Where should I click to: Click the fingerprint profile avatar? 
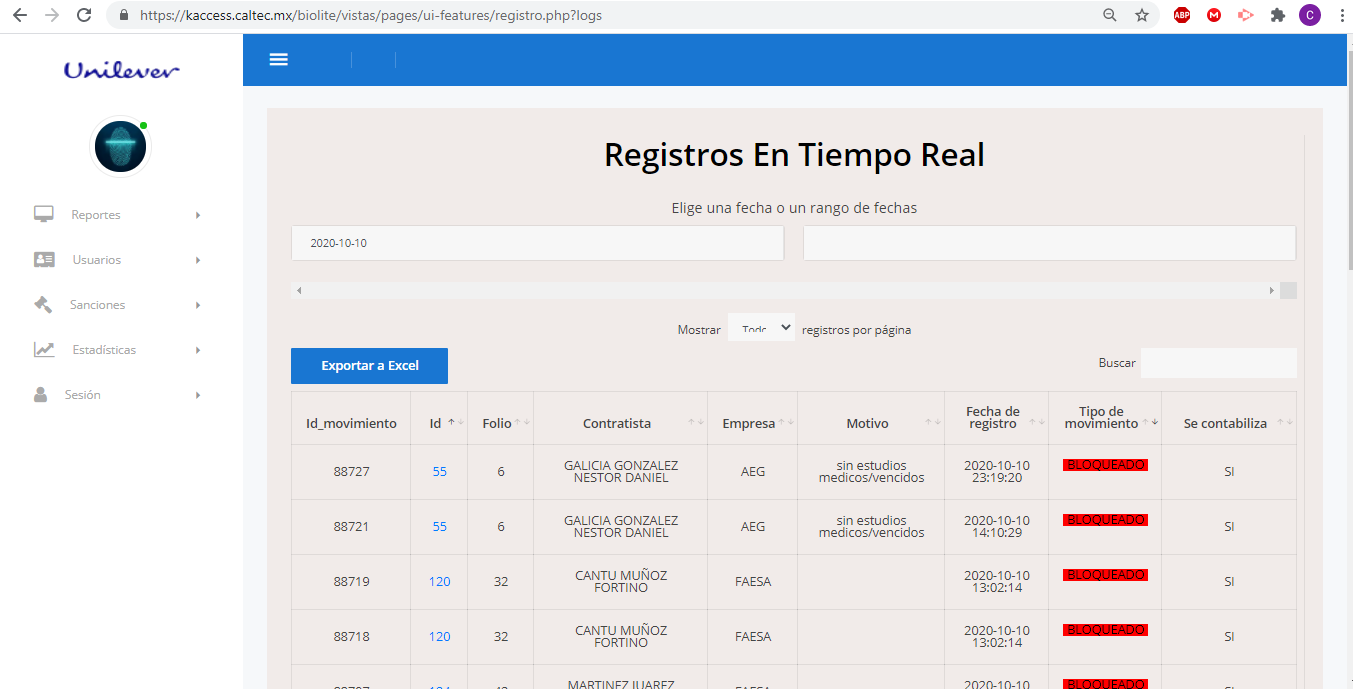[121, 148]
